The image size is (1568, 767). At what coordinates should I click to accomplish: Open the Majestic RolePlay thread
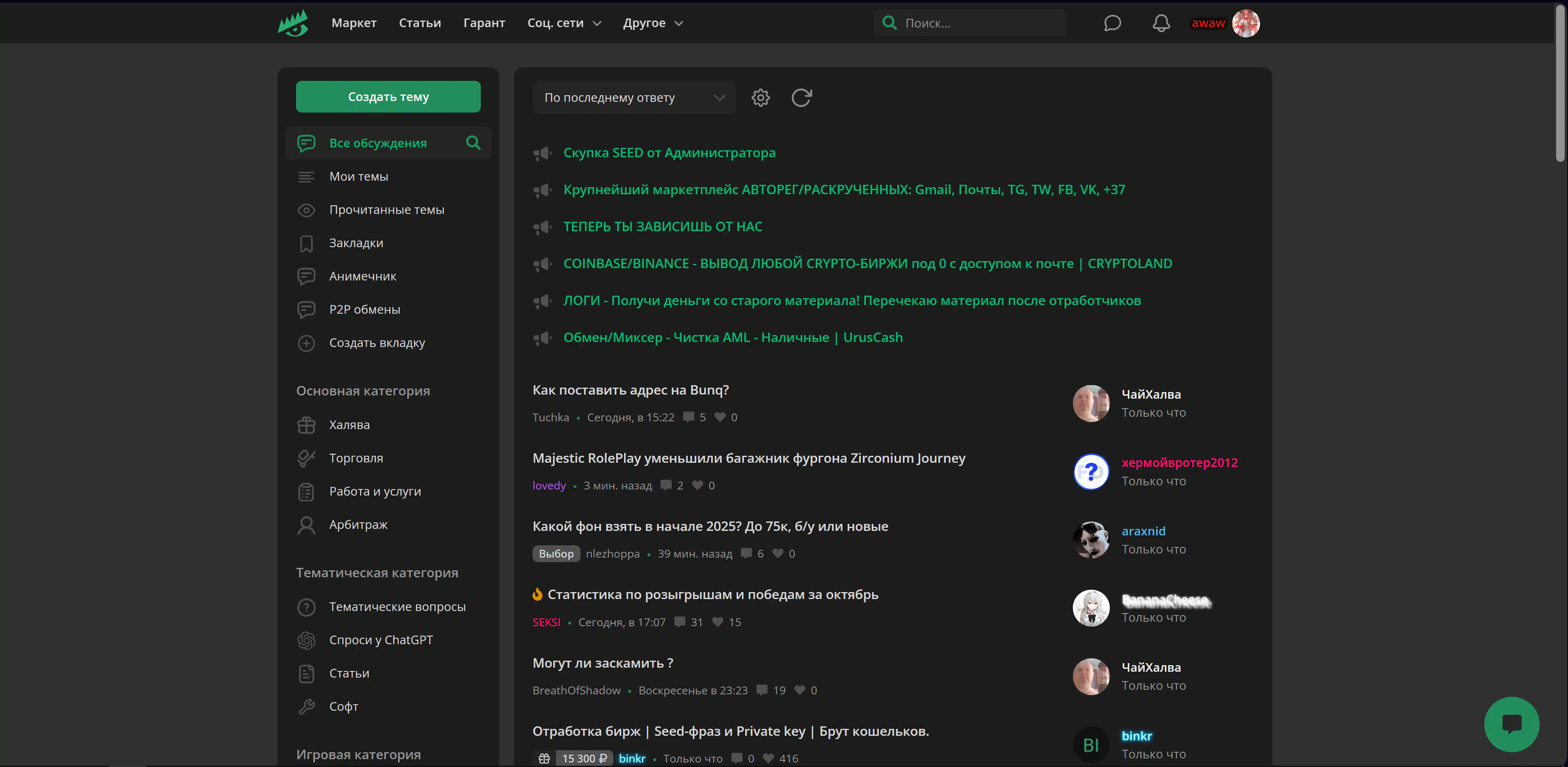pos(749,458)
